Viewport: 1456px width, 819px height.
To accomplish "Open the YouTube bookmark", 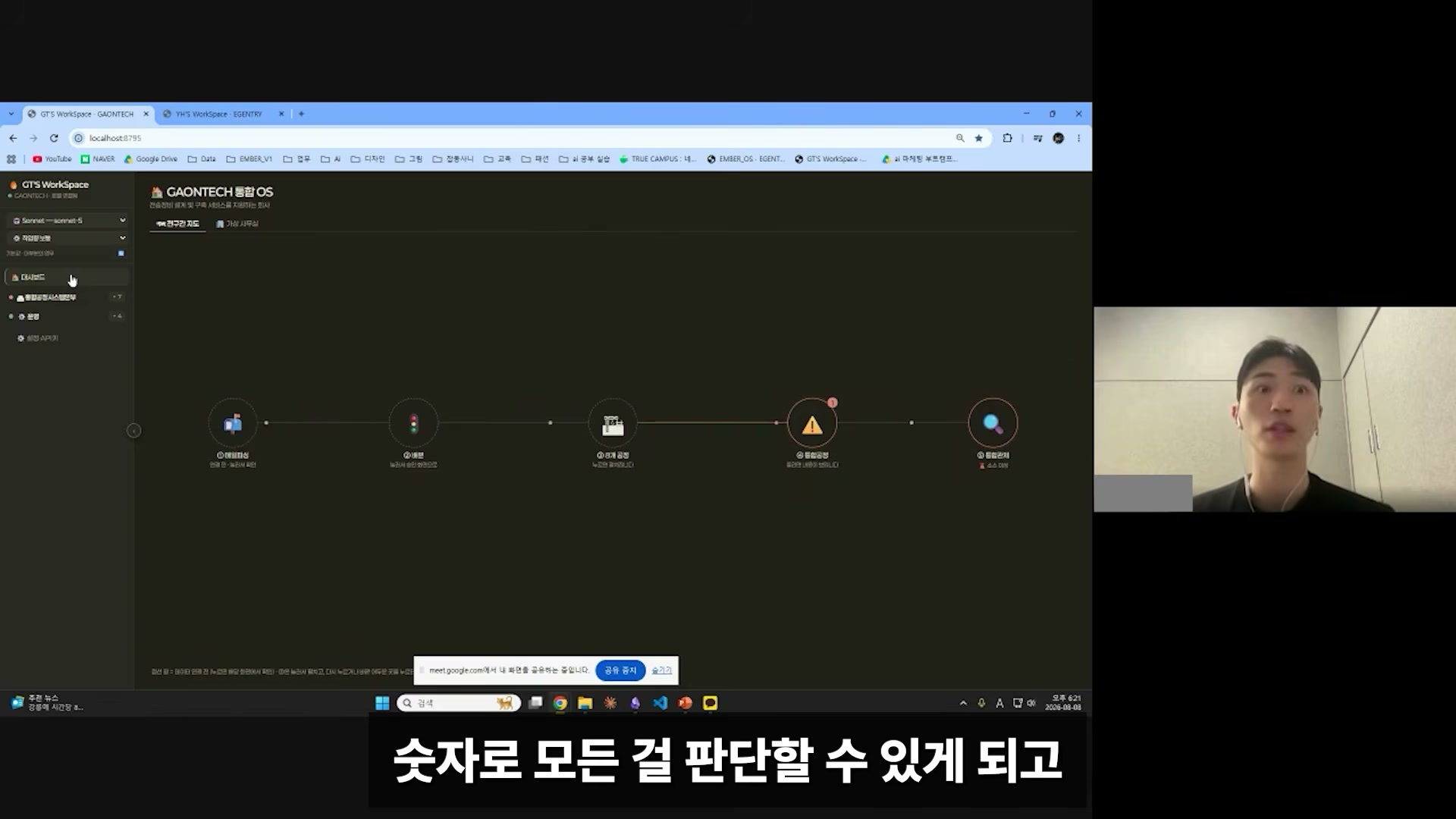I will [52, 159].
